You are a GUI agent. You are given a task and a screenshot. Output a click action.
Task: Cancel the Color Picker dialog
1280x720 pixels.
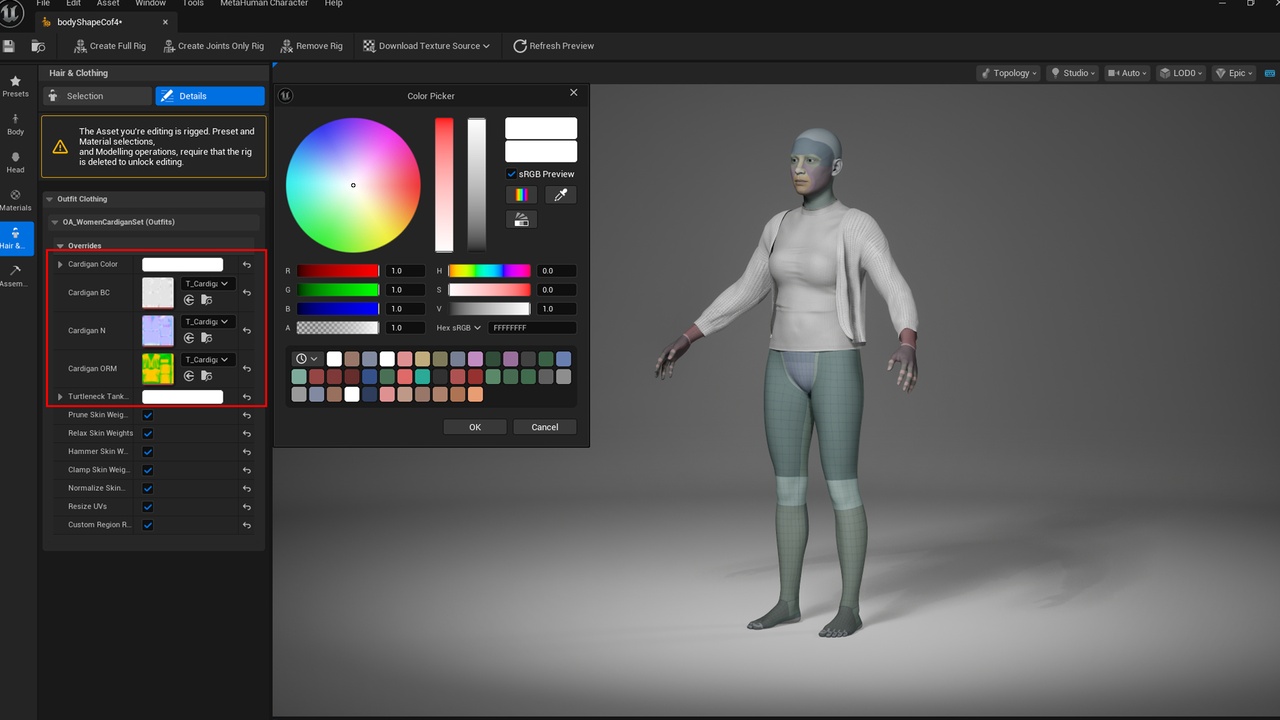545,427
